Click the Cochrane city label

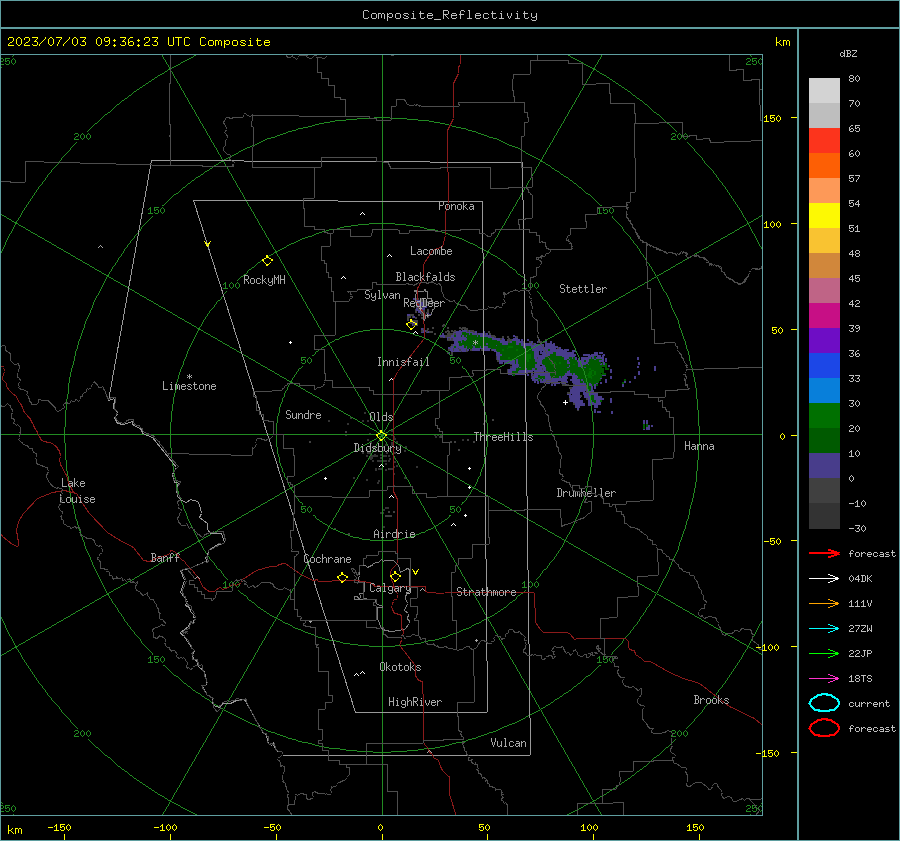tap(327, 559)
